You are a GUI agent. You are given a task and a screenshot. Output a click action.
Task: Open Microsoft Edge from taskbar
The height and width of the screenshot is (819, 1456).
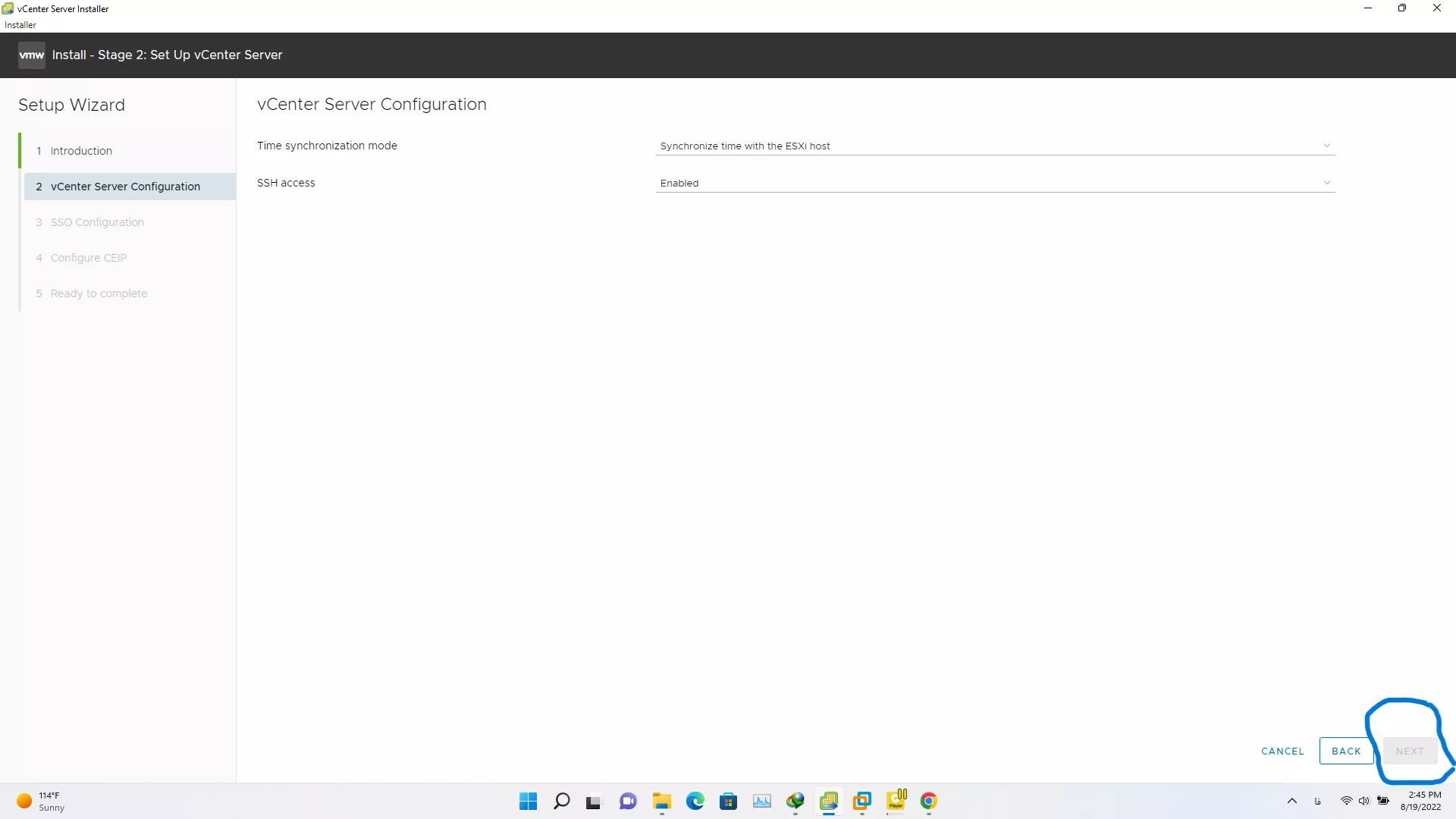[695, 801]
